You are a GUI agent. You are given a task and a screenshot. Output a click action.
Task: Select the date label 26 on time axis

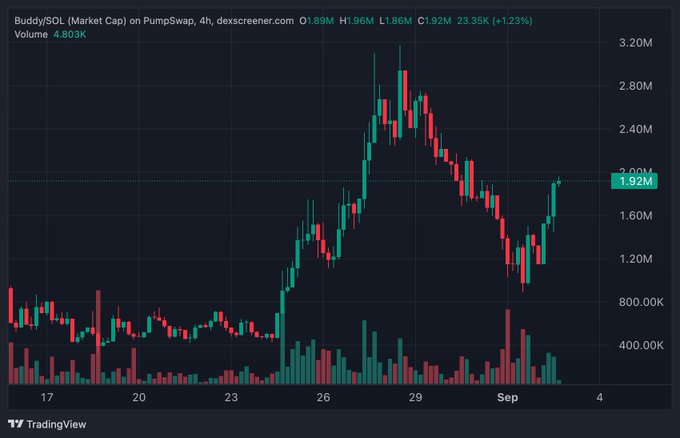(x=323, y=397)
